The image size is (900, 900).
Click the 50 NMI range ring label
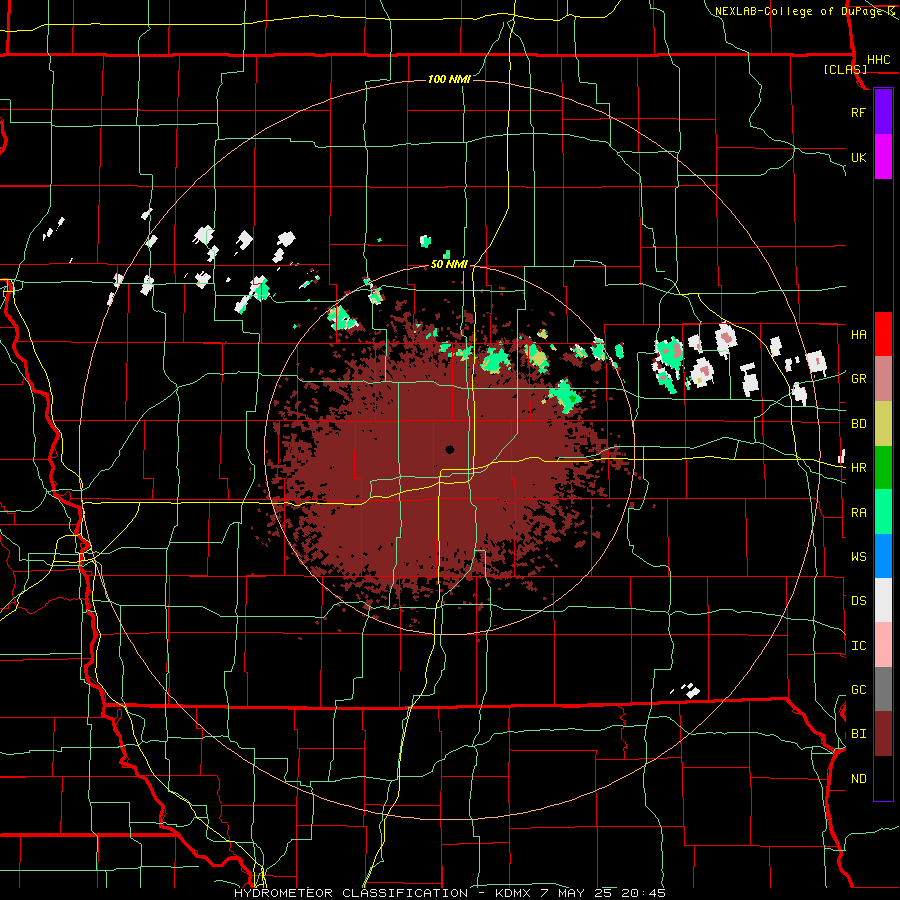pyautogui.click(x=449, y=264)
